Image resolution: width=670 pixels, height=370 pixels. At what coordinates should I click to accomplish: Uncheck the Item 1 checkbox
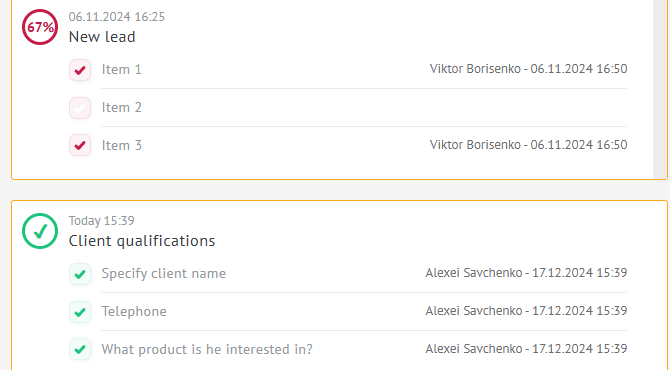80,70
